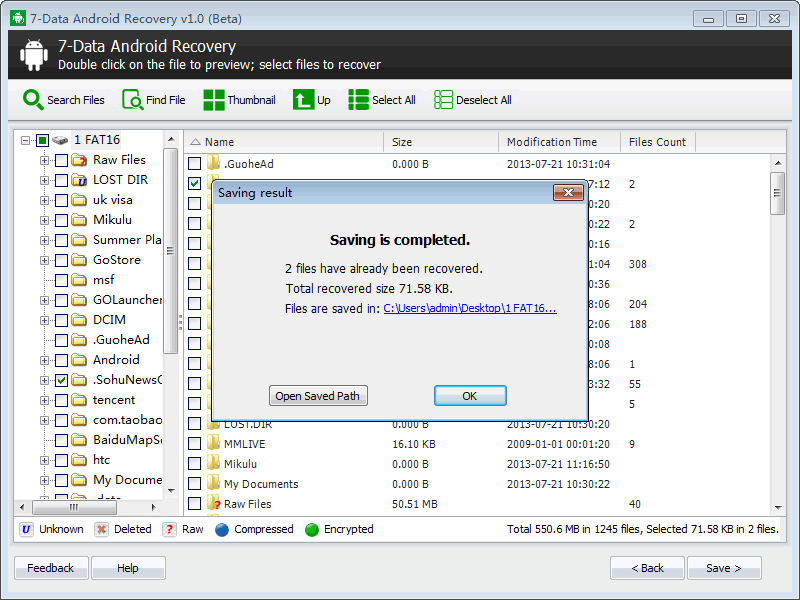
Task: Expand the Android tree node
Action: pos(44,360)
